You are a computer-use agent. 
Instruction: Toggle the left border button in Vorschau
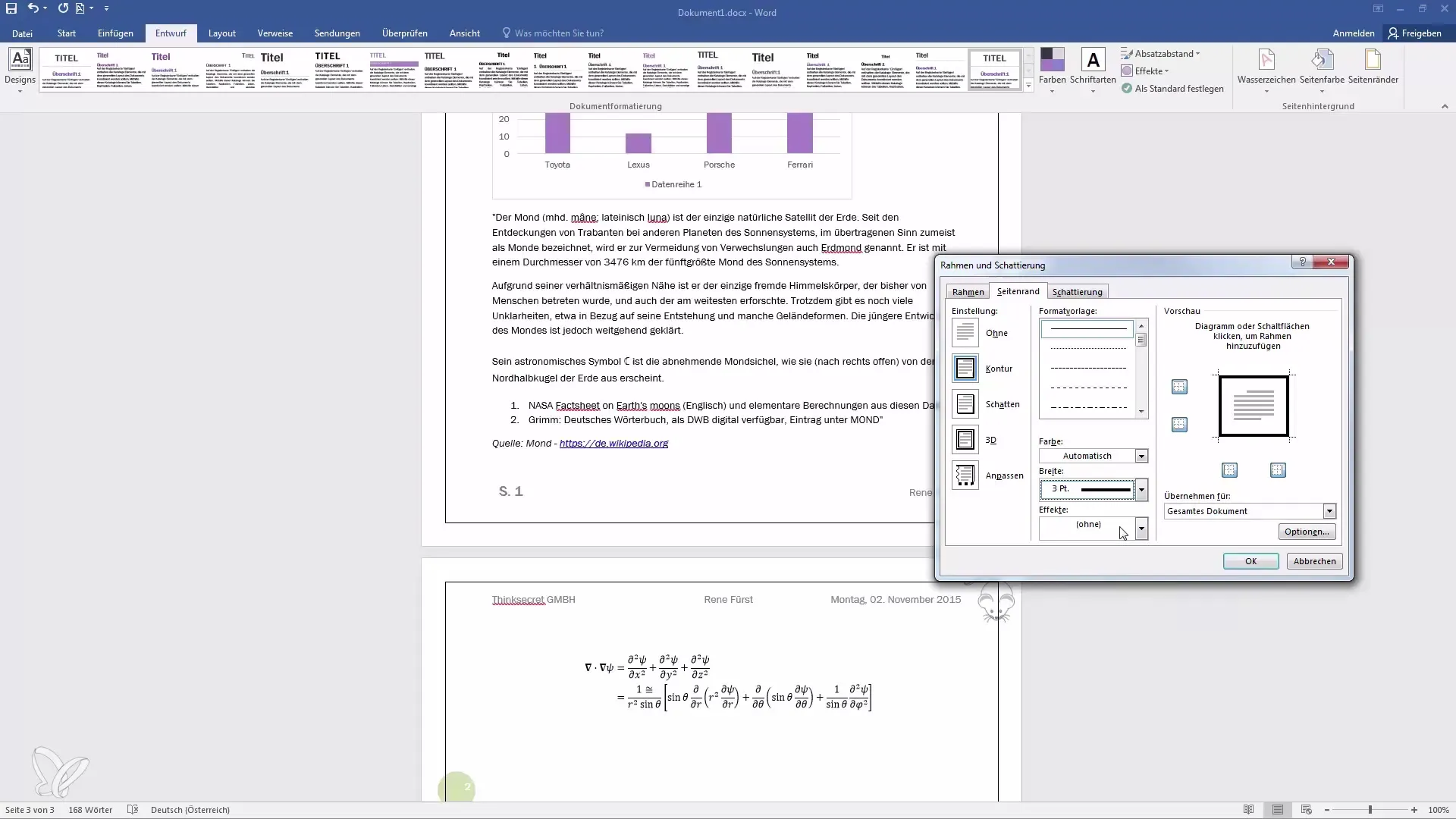click(x=1229, y=470)
